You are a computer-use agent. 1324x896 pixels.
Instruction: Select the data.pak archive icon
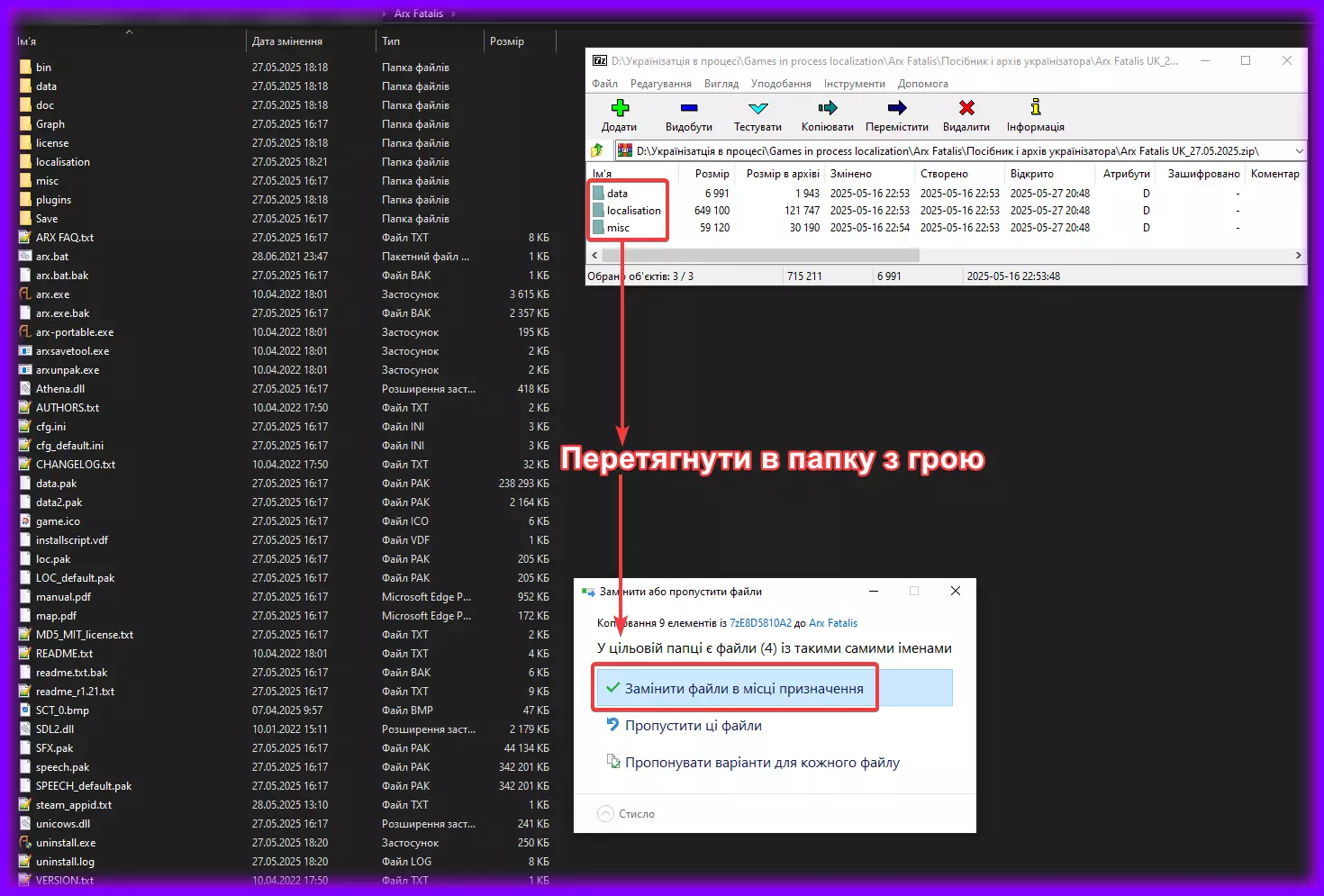[25, 484]
